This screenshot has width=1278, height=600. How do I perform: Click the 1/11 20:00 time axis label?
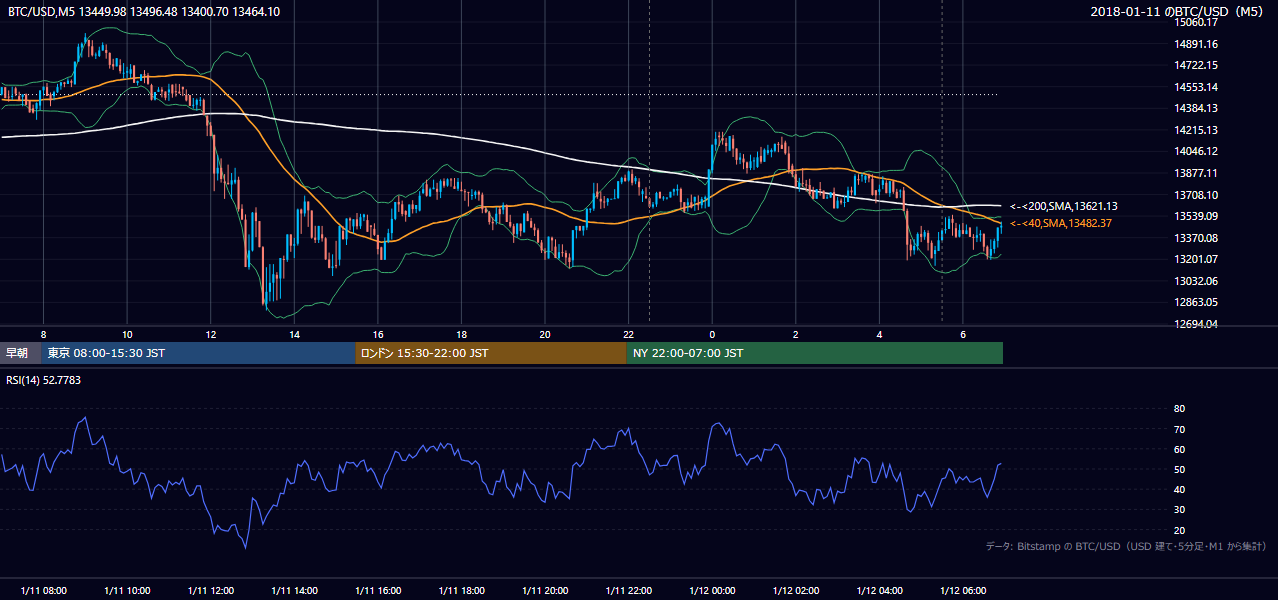[x=545, y=590]
